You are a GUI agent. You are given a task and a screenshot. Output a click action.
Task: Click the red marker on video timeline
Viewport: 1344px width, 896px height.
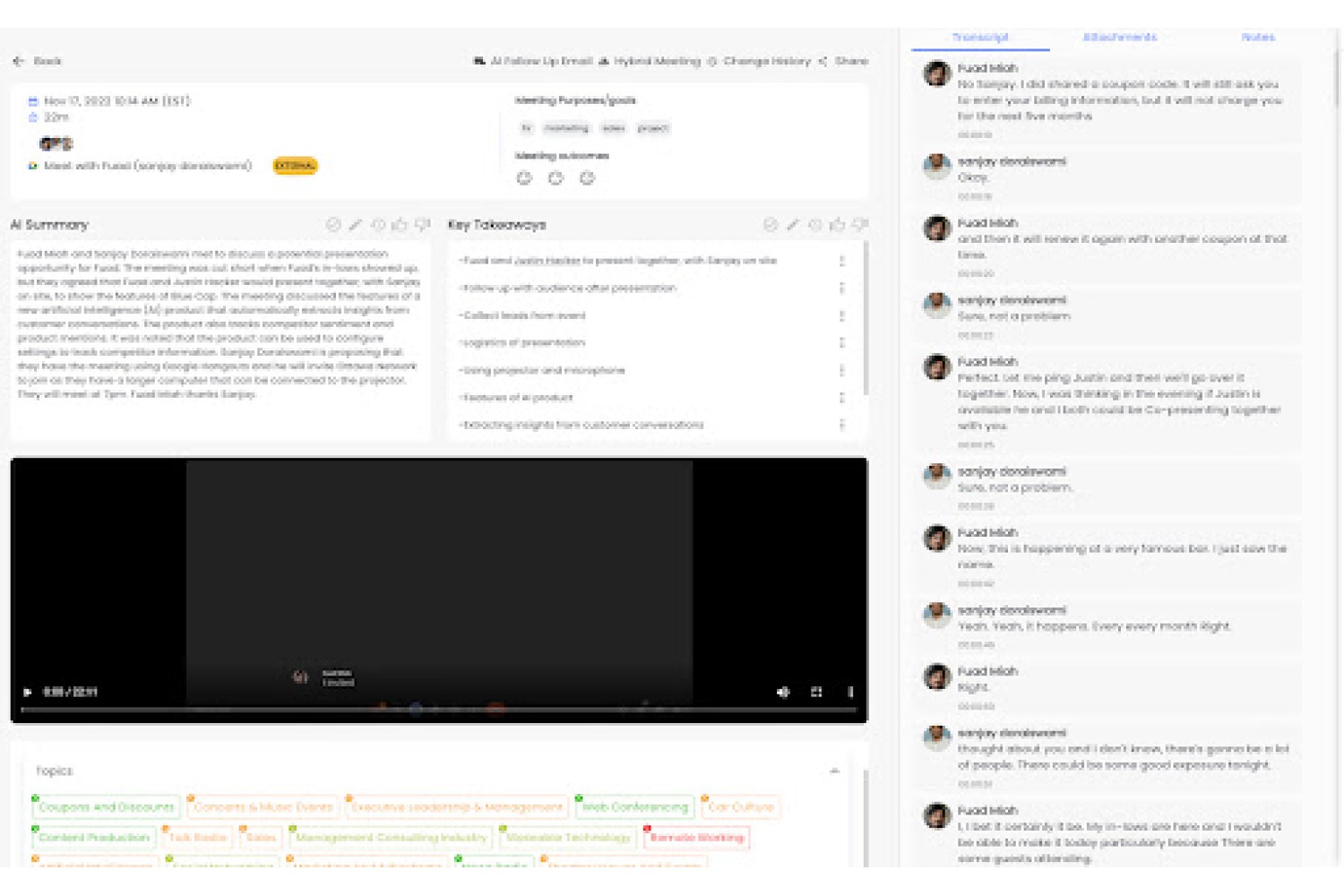[x=495, y=710]
